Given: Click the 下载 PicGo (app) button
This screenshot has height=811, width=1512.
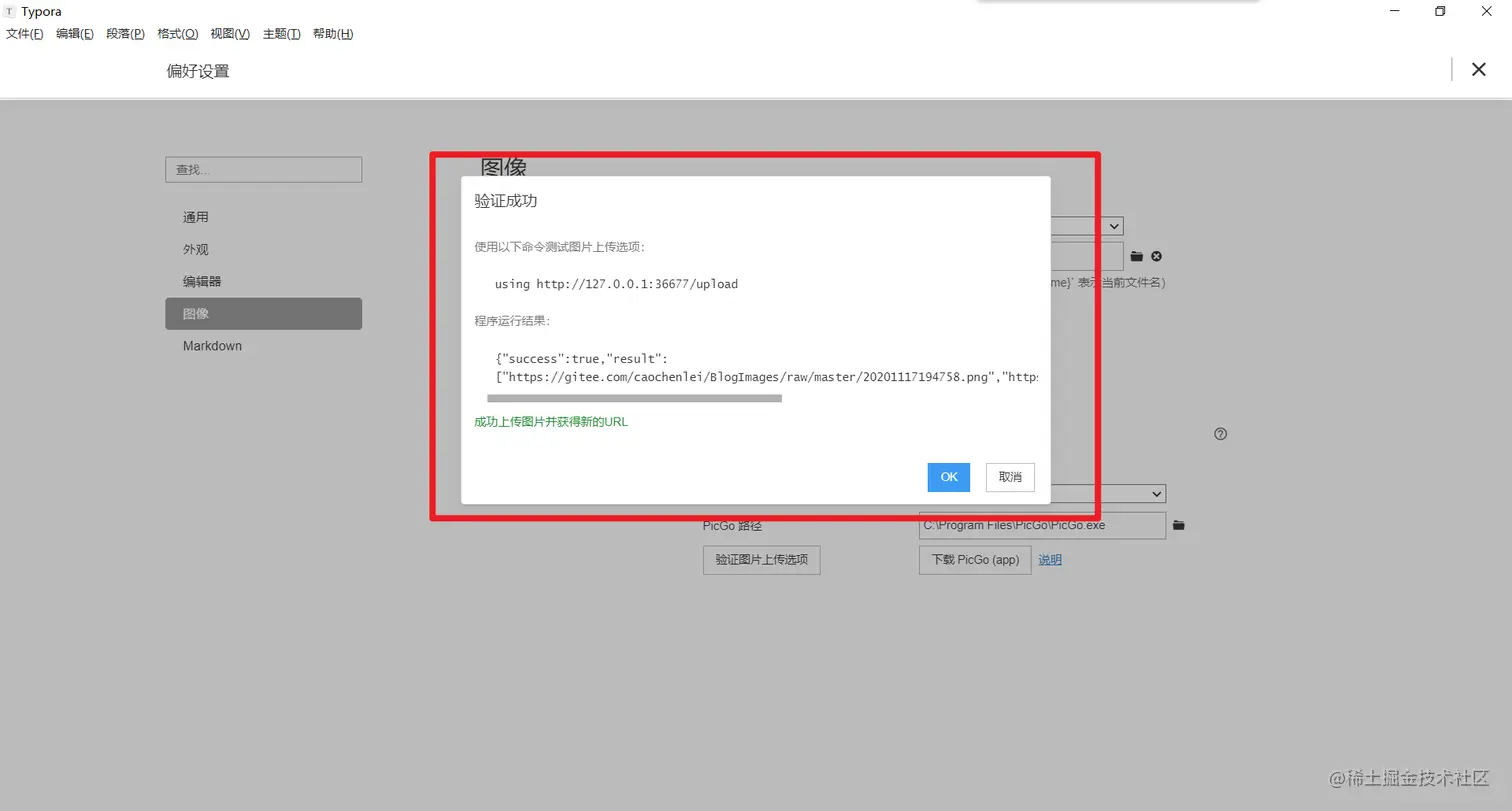Looking at the screenshot, I should coord(975,560).
